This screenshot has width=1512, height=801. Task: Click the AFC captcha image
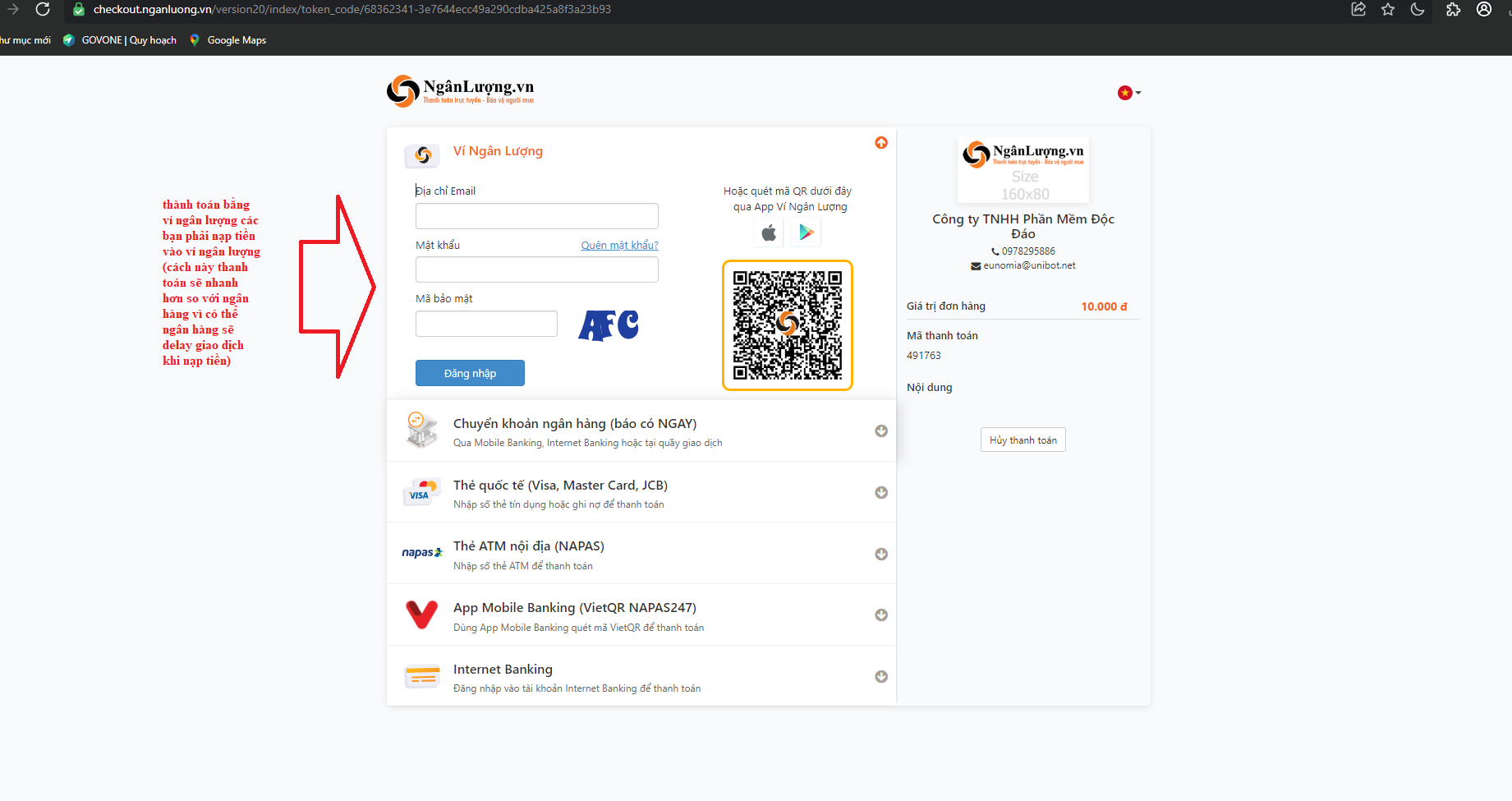(x=609, y=325)
